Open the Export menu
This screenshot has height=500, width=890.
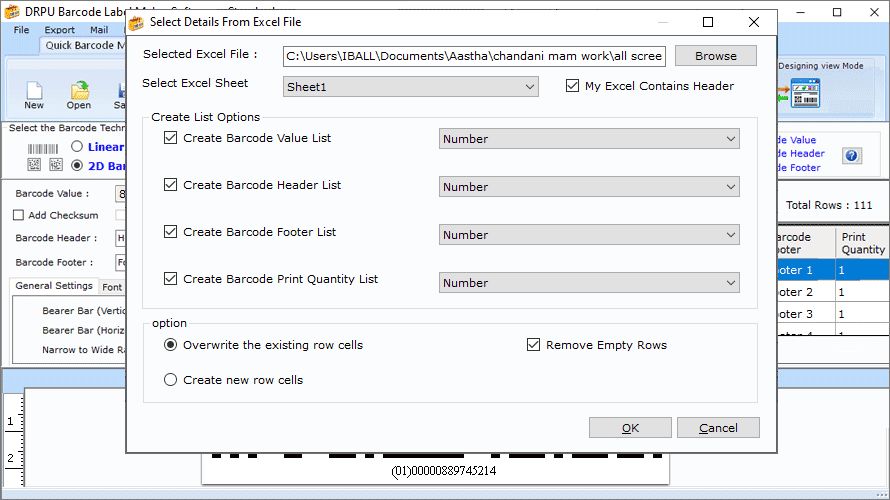coord(60,30)
